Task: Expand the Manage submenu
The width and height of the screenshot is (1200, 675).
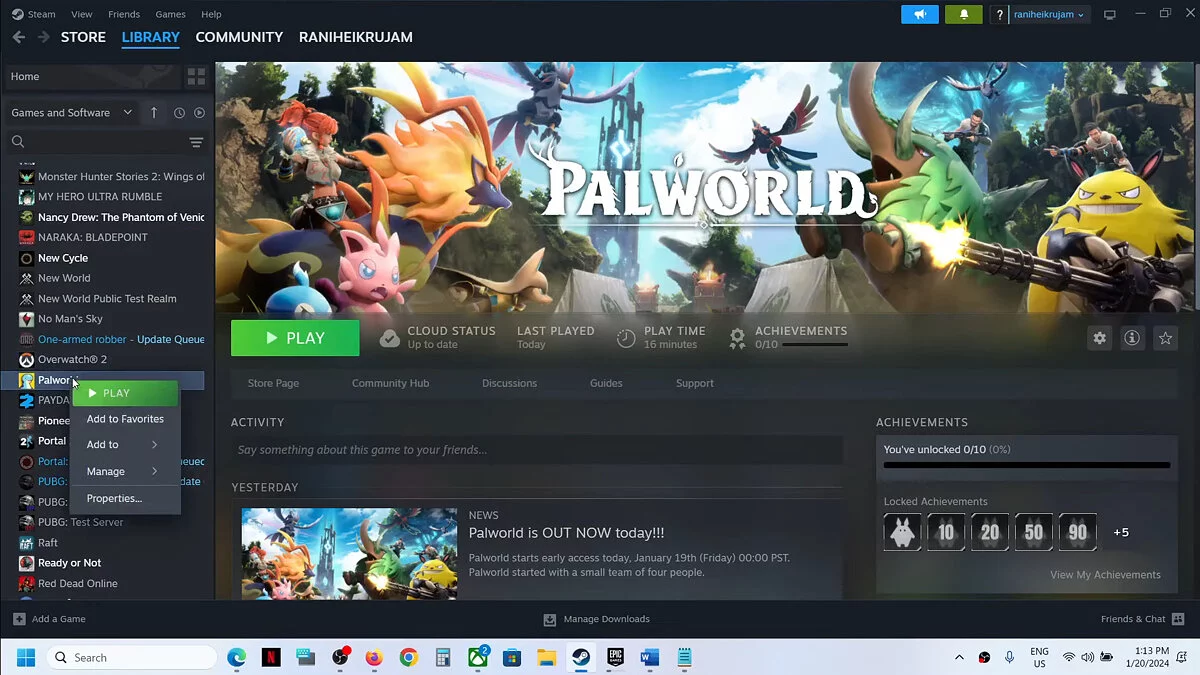Action: [125, 471]
